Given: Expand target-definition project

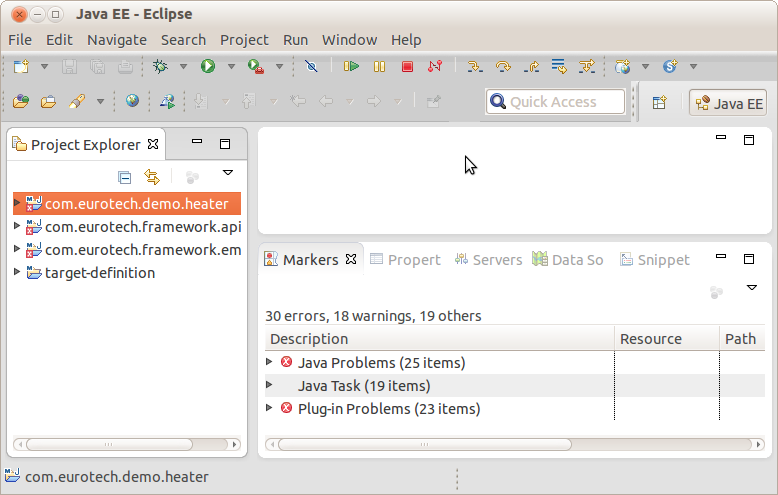Looking at the screenshot, I should point(17,271).
